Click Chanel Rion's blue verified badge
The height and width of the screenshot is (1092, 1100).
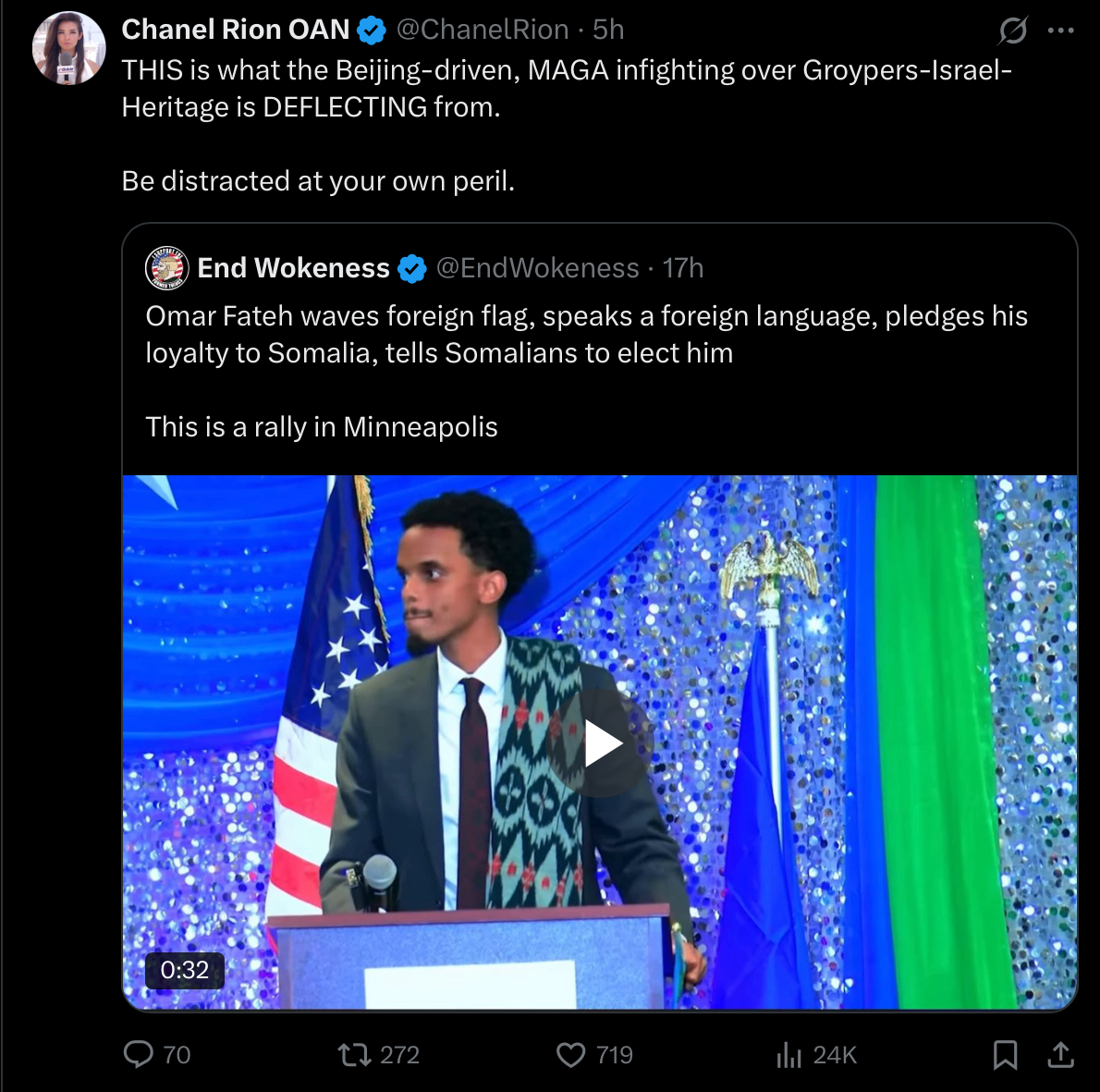(x=372, y=31)
